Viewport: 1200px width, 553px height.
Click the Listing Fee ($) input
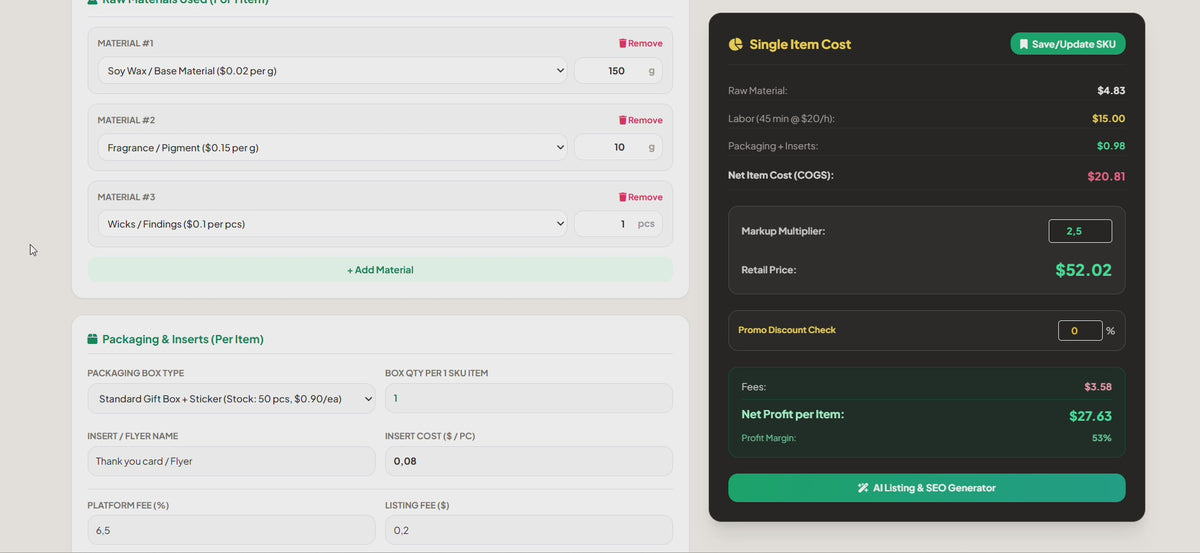point(529,530)
